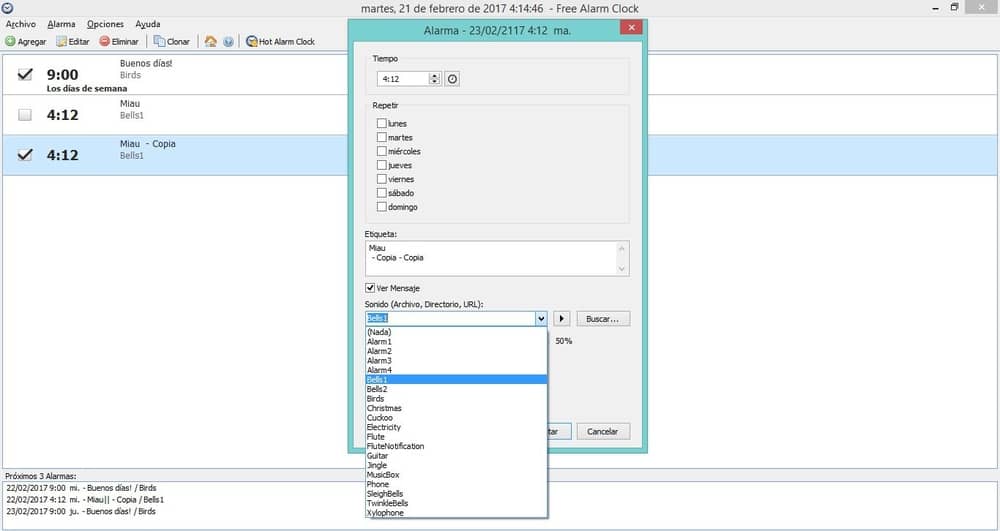Click upcoming alarm 23/02/2017 9:00 entry
This screenshot has width=1000, height=531.
[81, 511]
